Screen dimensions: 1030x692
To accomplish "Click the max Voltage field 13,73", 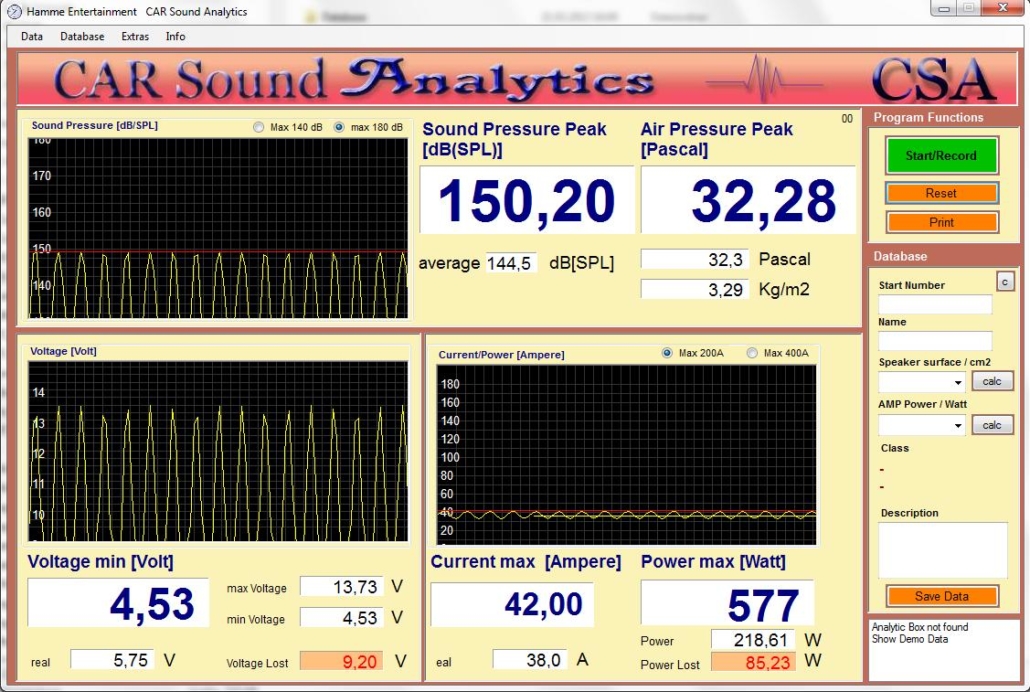I will coord(341,586).
